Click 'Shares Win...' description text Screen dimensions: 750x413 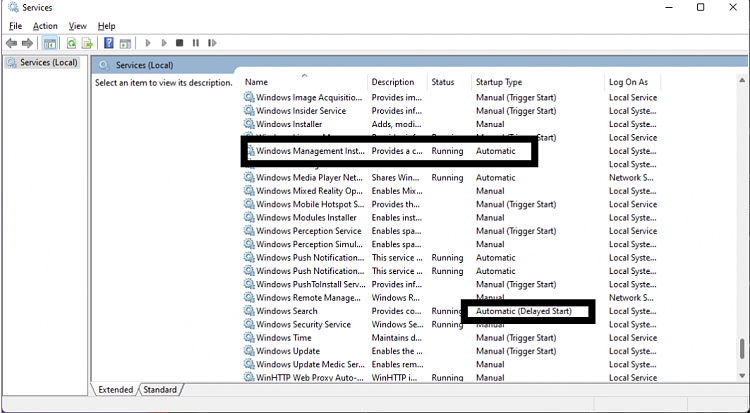[x=397, y=178]
